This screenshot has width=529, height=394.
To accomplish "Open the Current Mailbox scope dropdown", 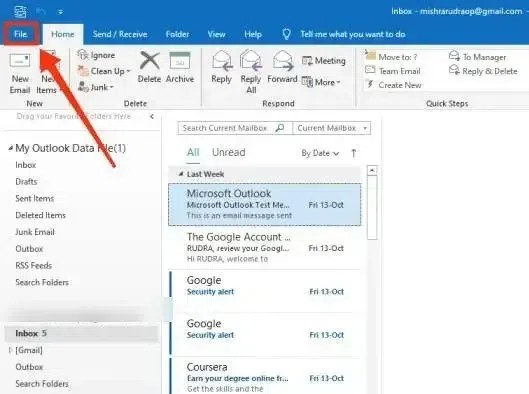I will pos(331,128).
